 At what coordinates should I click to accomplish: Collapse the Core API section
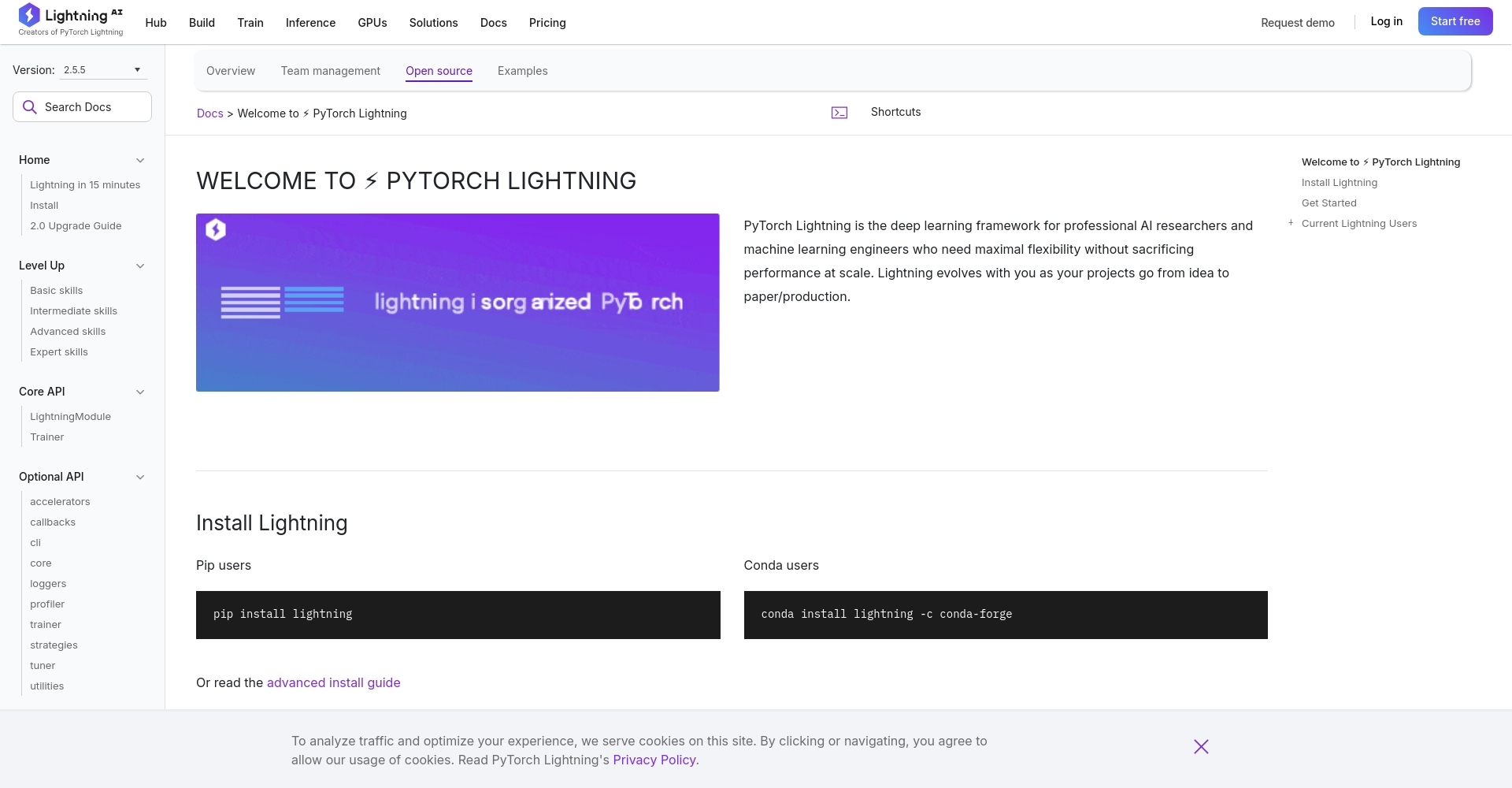coord(140,392)
